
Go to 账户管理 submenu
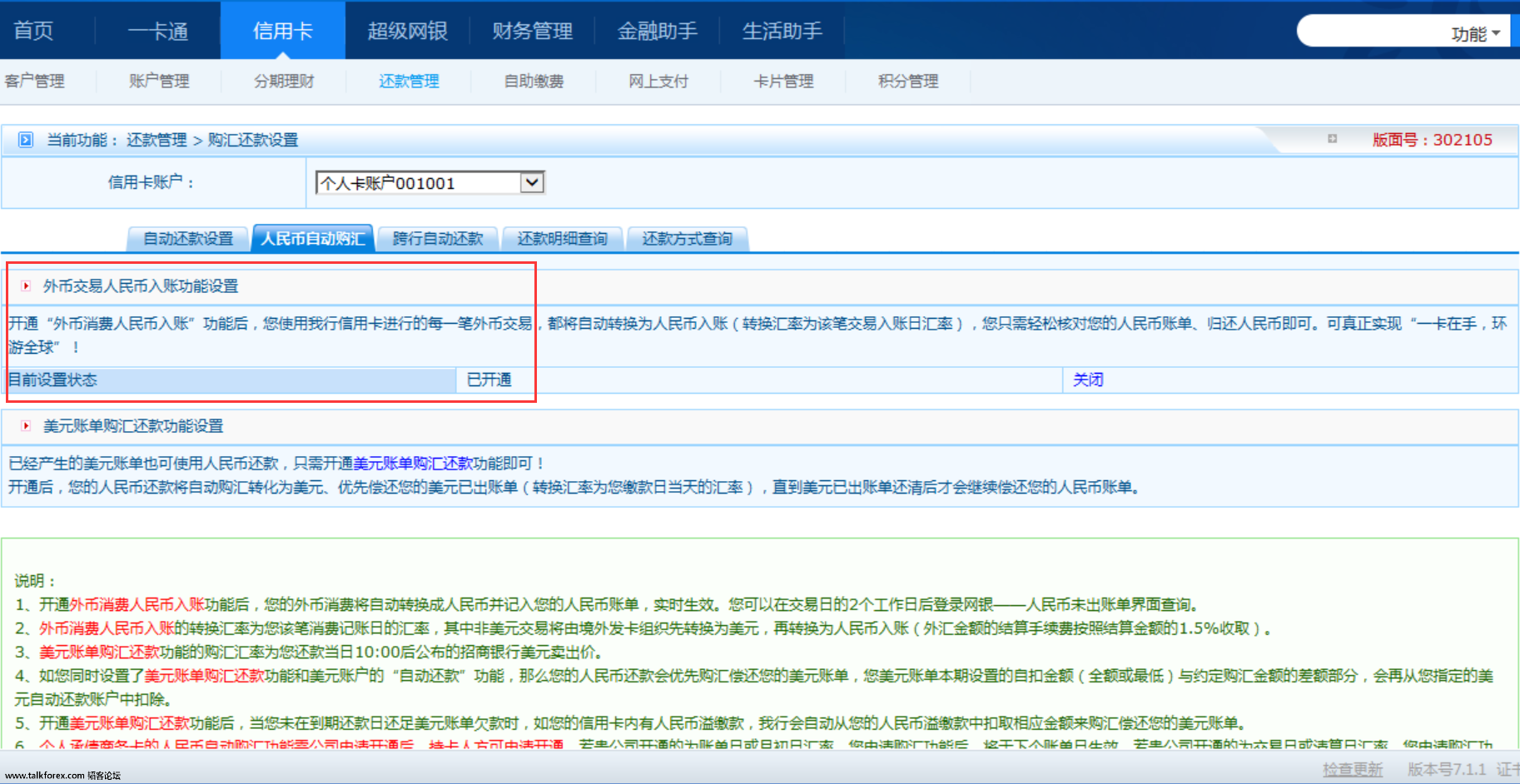pos(159,82)
